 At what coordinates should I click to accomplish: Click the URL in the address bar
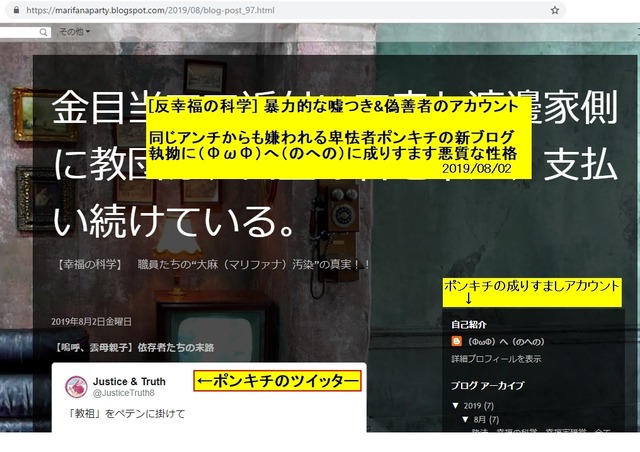(150, 10)
